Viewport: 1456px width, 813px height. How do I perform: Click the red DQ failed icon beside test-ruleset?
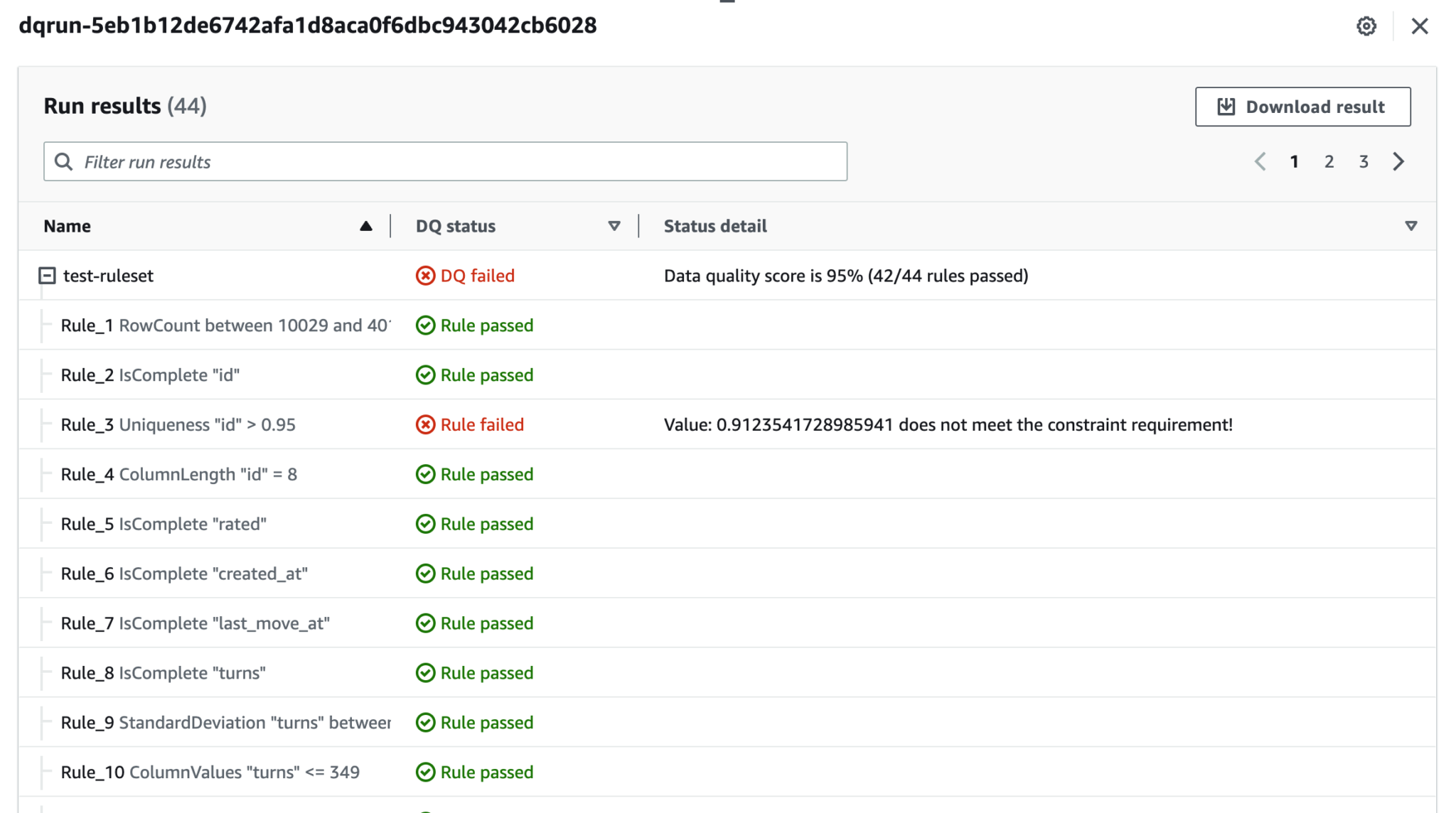coord(424,276)
